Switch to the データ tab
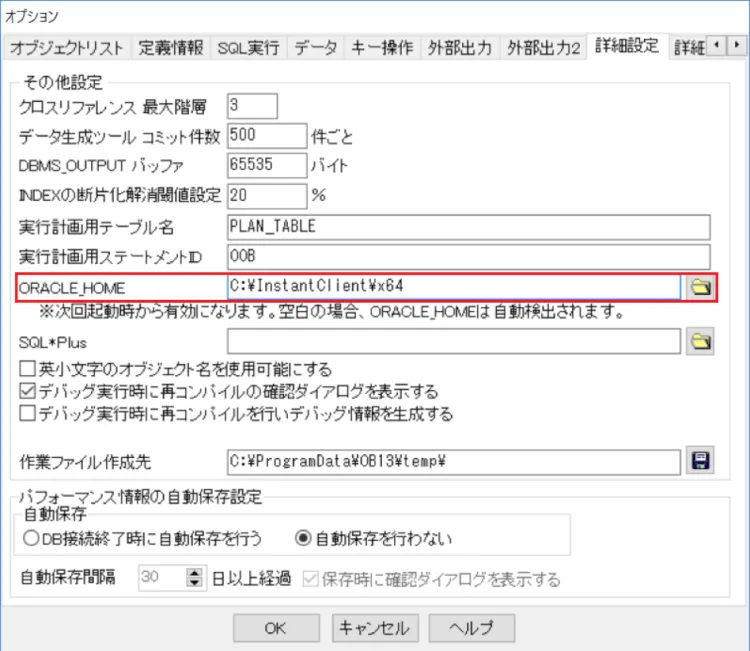The width and height of the screenshot is (750, 651). [316, 48]
